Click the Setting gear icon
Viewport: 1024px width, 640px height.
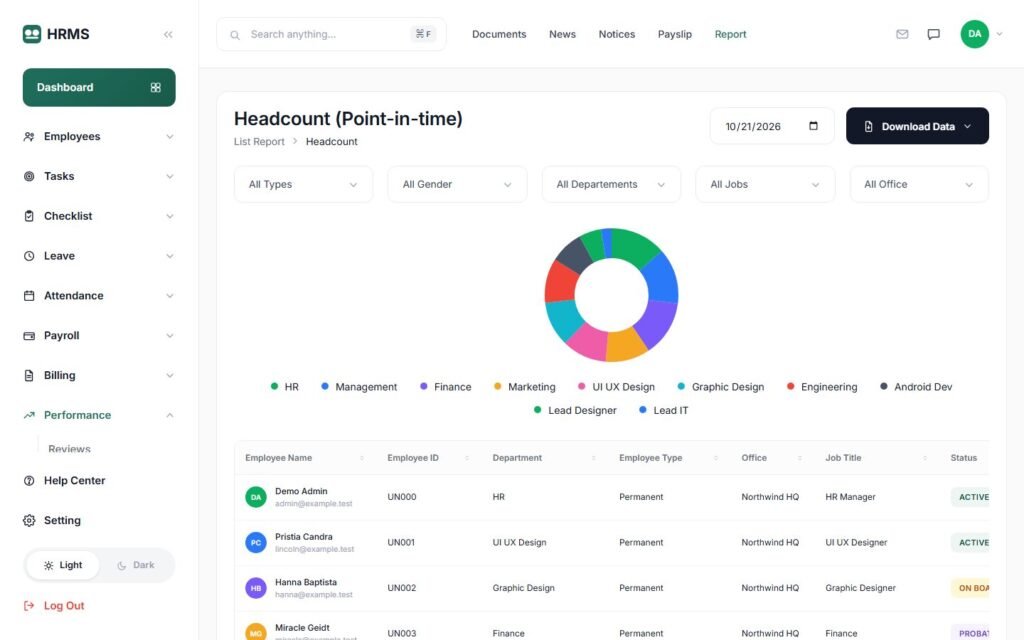(x=29, y=520)
